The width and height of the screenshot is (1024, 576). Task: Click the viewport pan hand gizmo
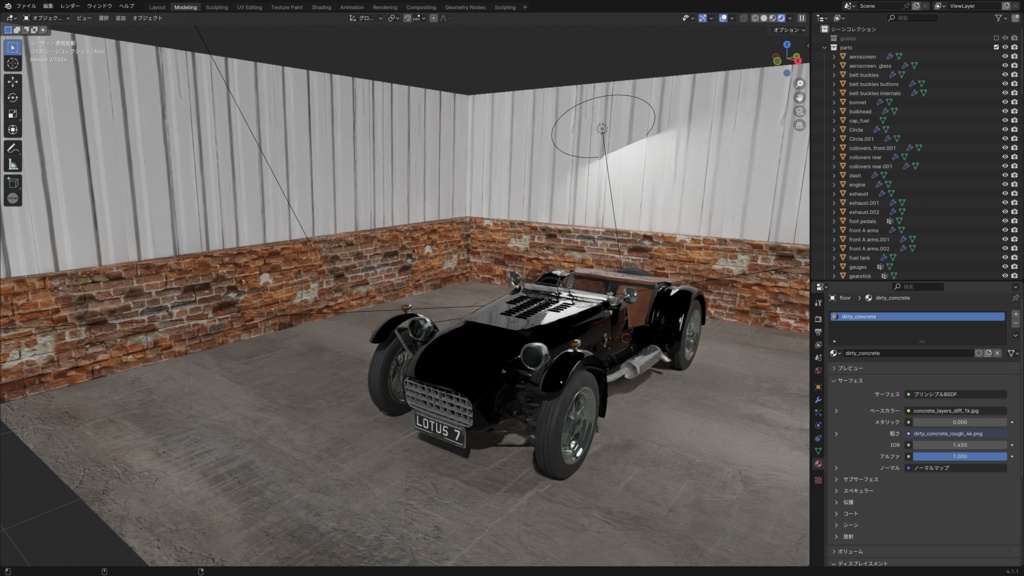tap(799, 98)
